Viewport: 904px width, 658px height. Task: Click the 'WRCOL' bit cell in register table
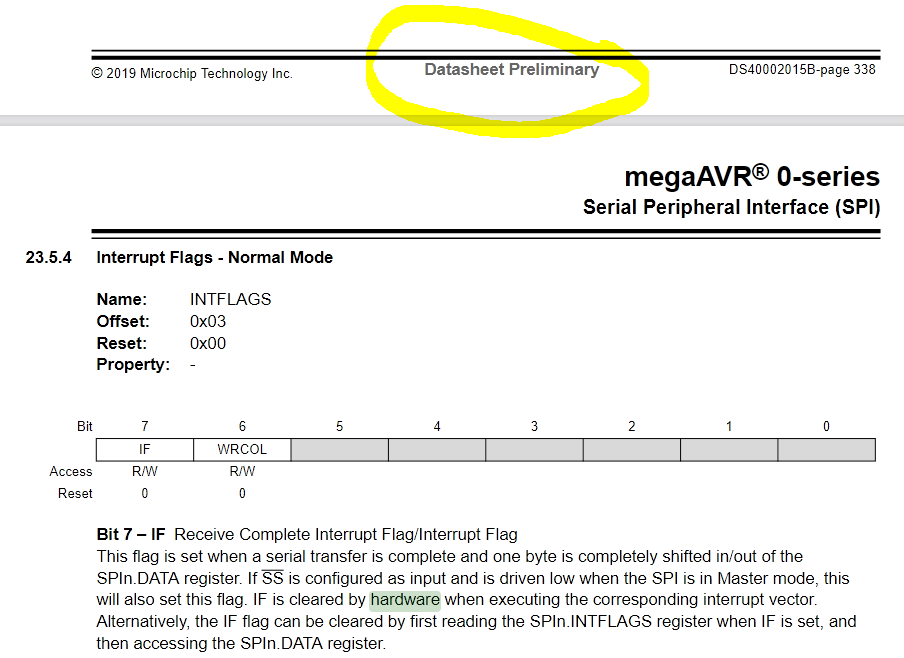coord(242,450)
